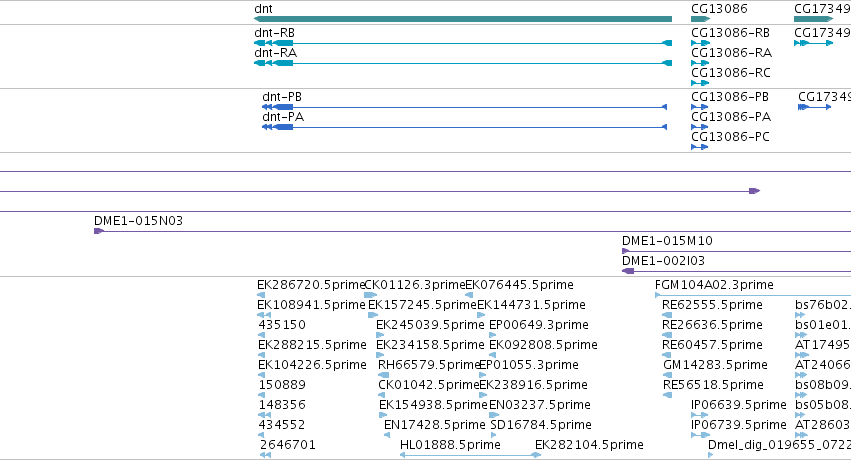Screen dimensions: 851x460
Task: Select the DME1-015M10 BAC clone label
Action: click(x=667, y=241)
